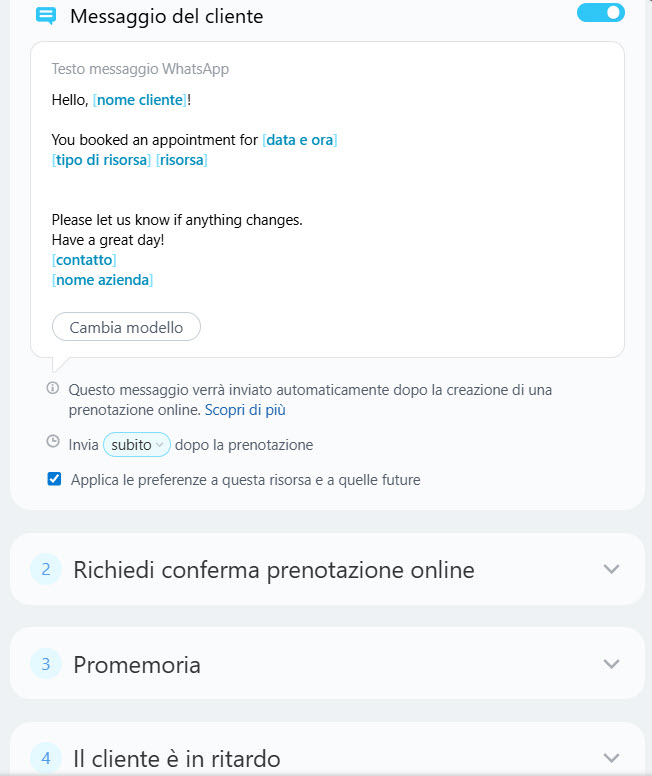This screenshot has height=776, width=652.
Task: Expand Richiedi conferma prenotazione online chevron
Action: (x=612, y=569)
